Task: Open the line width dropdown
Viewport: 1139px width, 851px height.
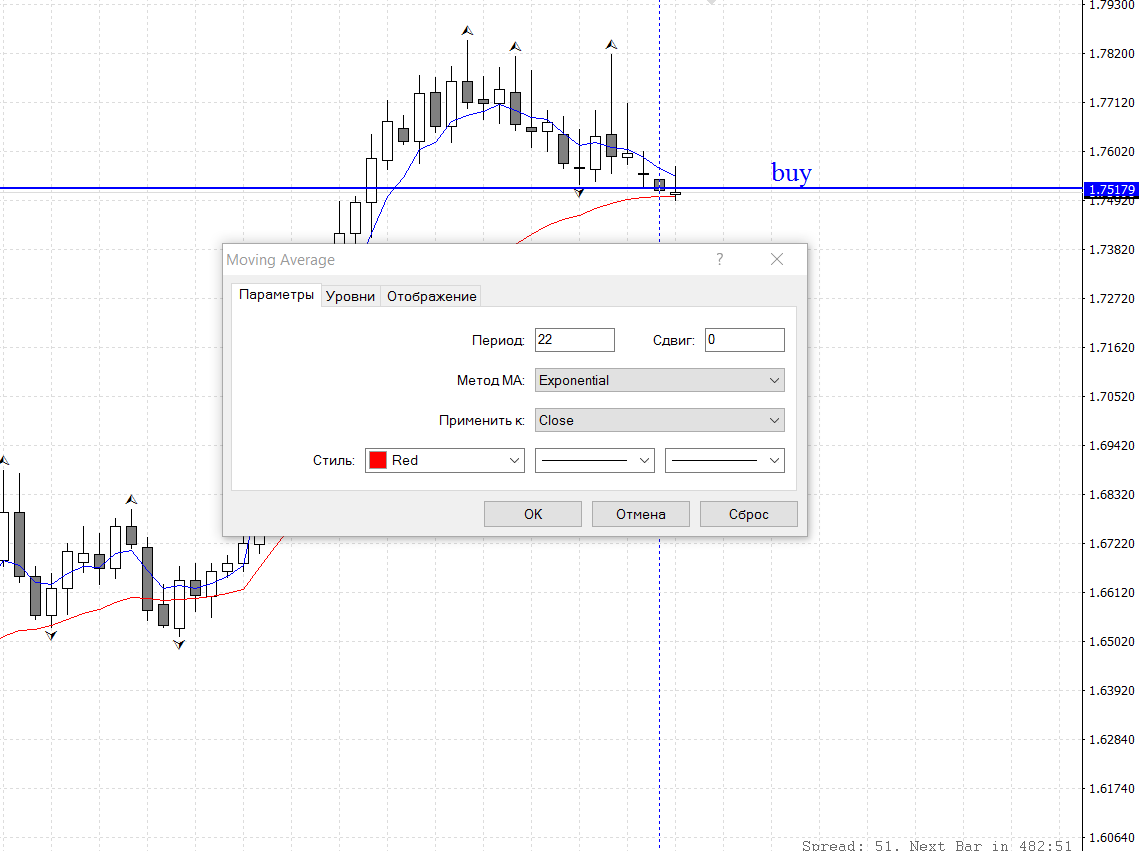Action: pyautogui.click(x=725, y=460)
